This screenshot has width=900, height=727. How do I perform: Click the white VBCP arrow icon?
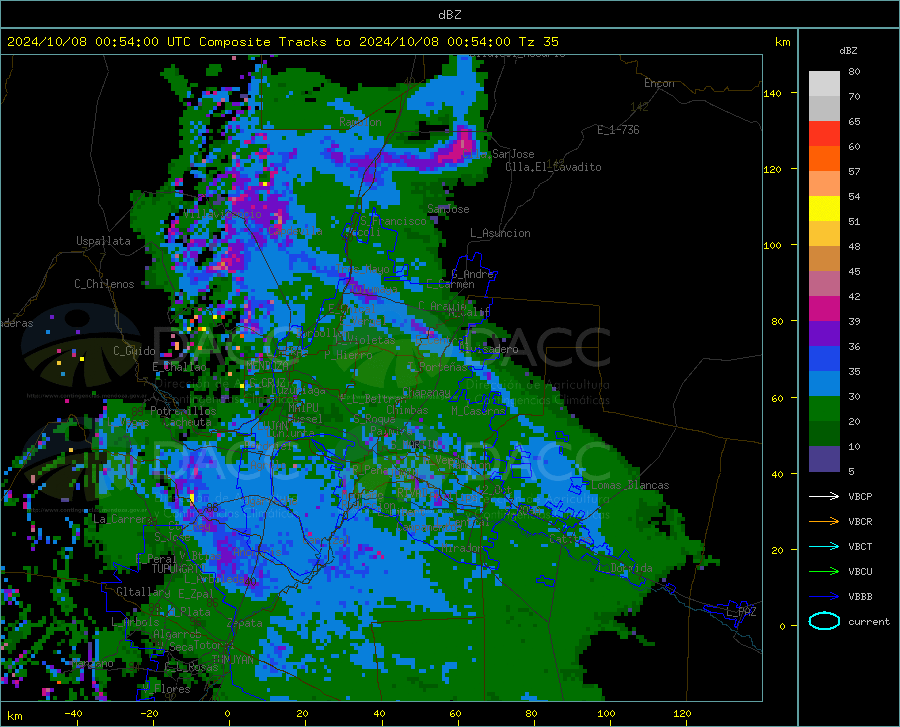click(x=824, y=496)
